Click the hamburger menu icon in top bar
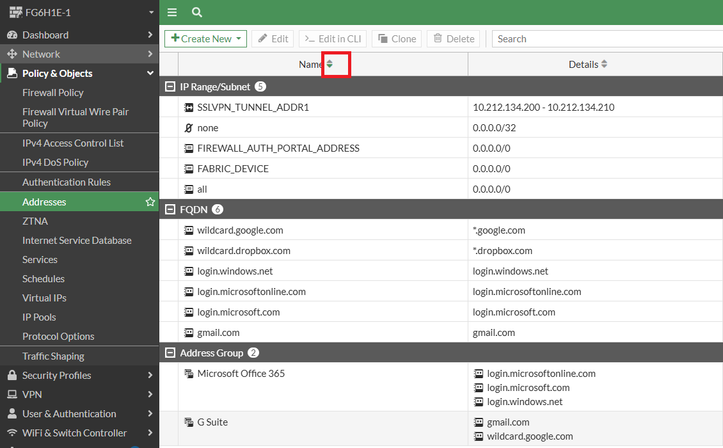 (x=172, y=12)
